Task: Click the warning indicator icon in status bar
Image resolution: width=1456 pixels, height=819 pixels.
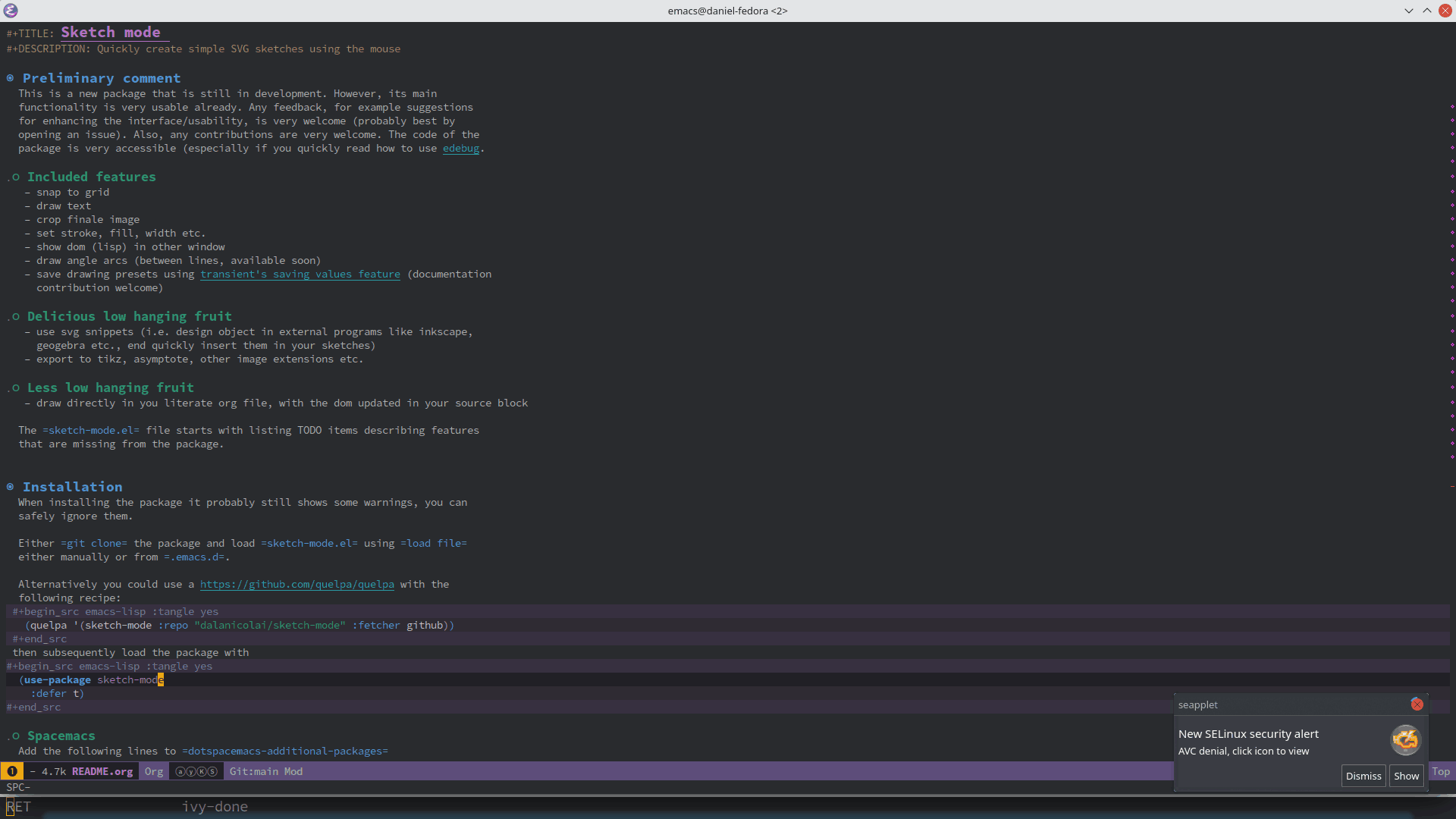Action: tap(12, 771)
